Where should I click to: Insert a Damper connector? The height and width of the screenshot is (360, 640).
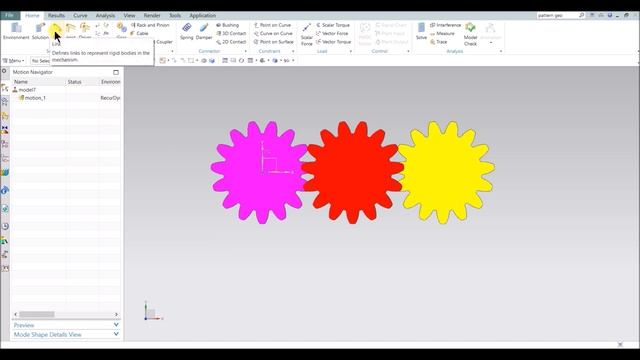click(x=204, y=31)
